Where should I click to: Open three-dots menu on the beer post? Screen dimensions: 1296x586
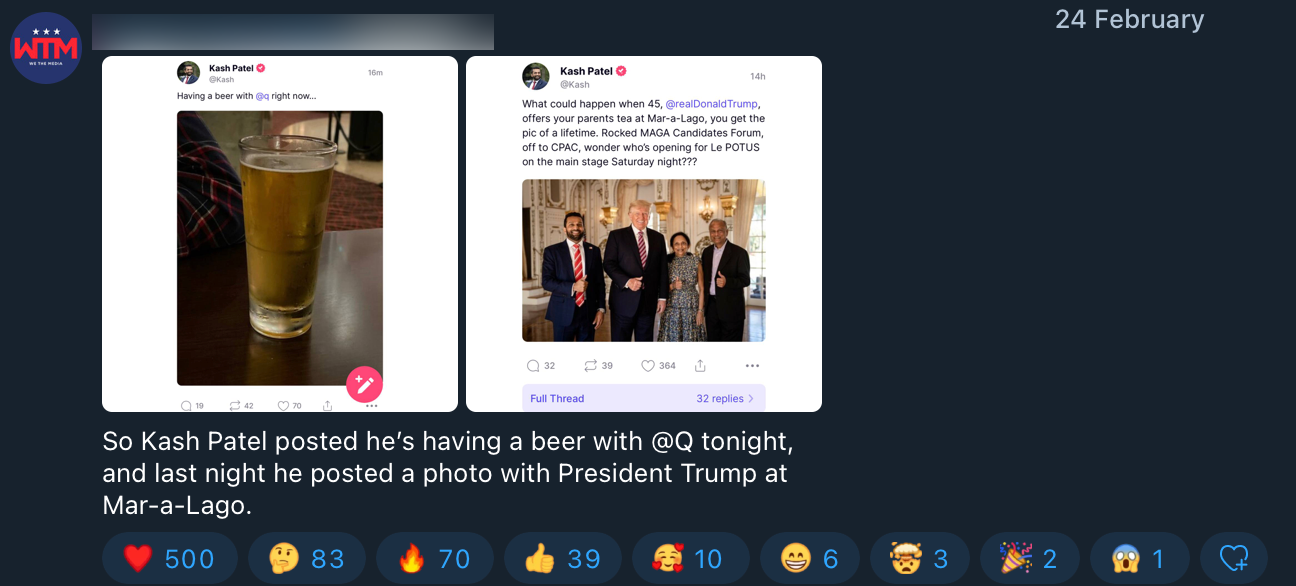(x=371, y=406)
